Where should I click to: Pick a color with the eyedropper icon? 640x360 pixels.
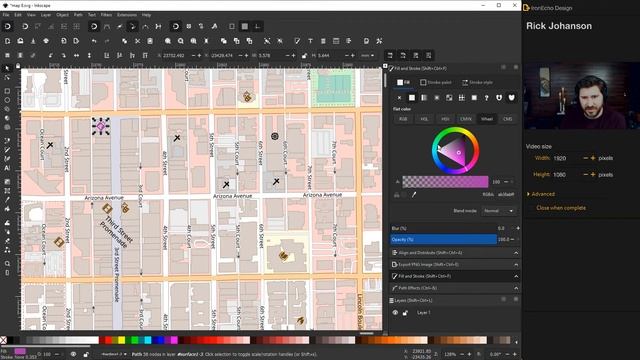click(414, 195)
